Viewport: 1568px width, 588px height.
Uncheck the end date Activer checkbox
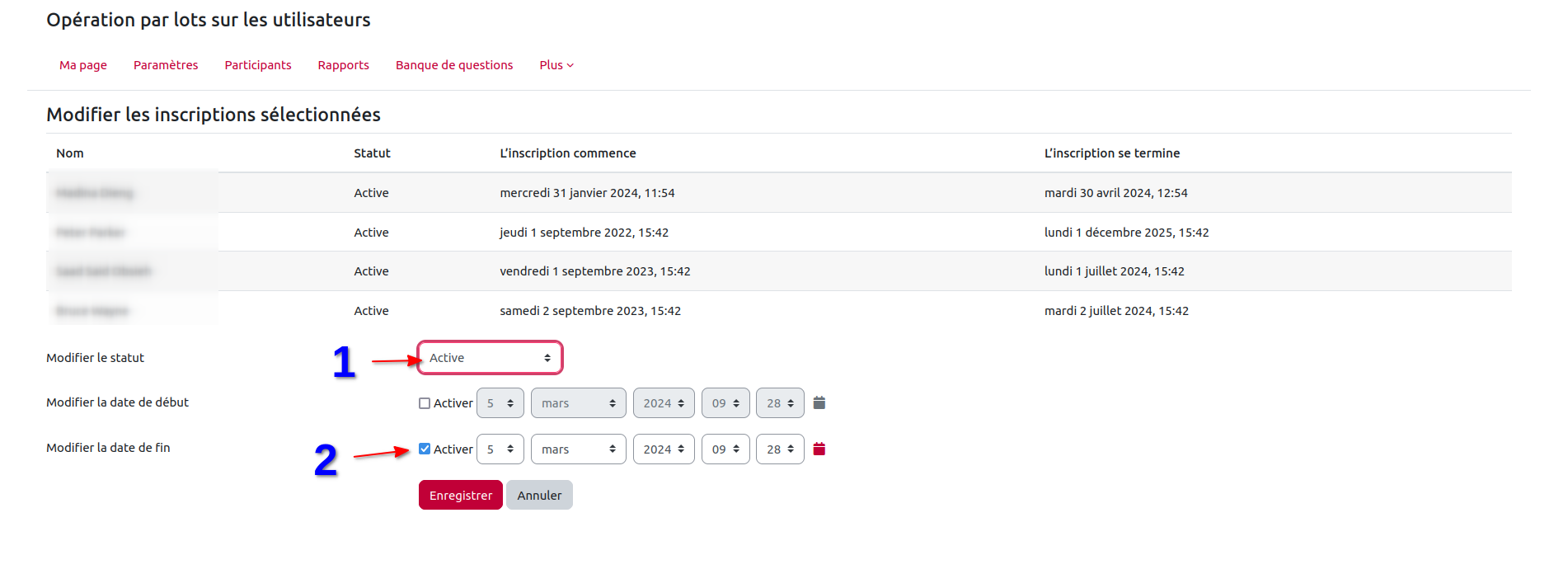click(x=425, y=449)
